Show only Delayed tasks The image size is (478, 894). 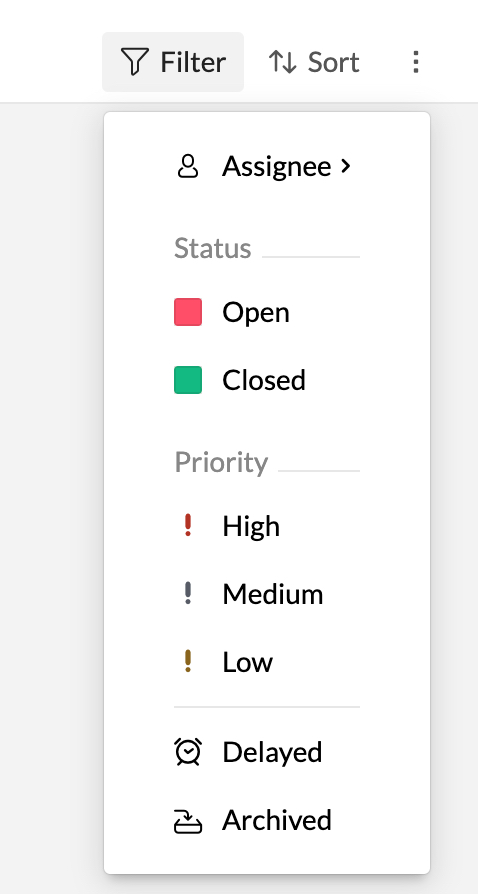tap(266, 751)
